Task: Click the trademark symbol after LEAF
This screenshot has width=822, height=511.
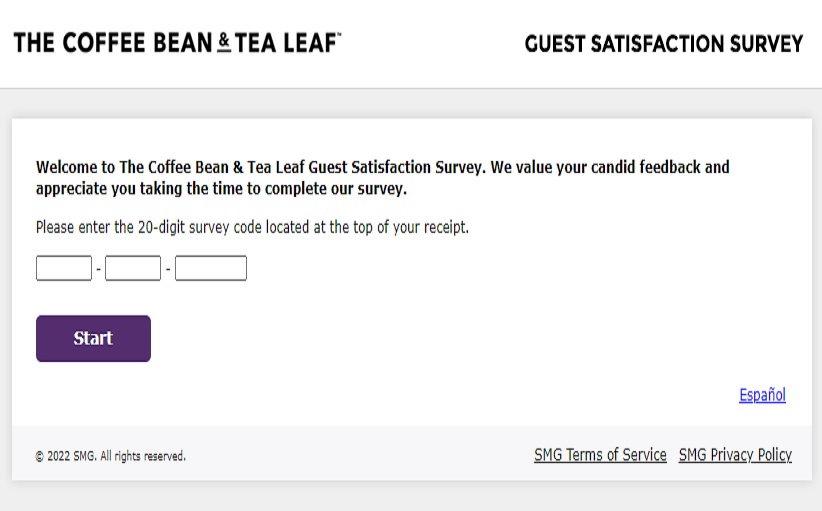Action: click(x=339, y=34)
